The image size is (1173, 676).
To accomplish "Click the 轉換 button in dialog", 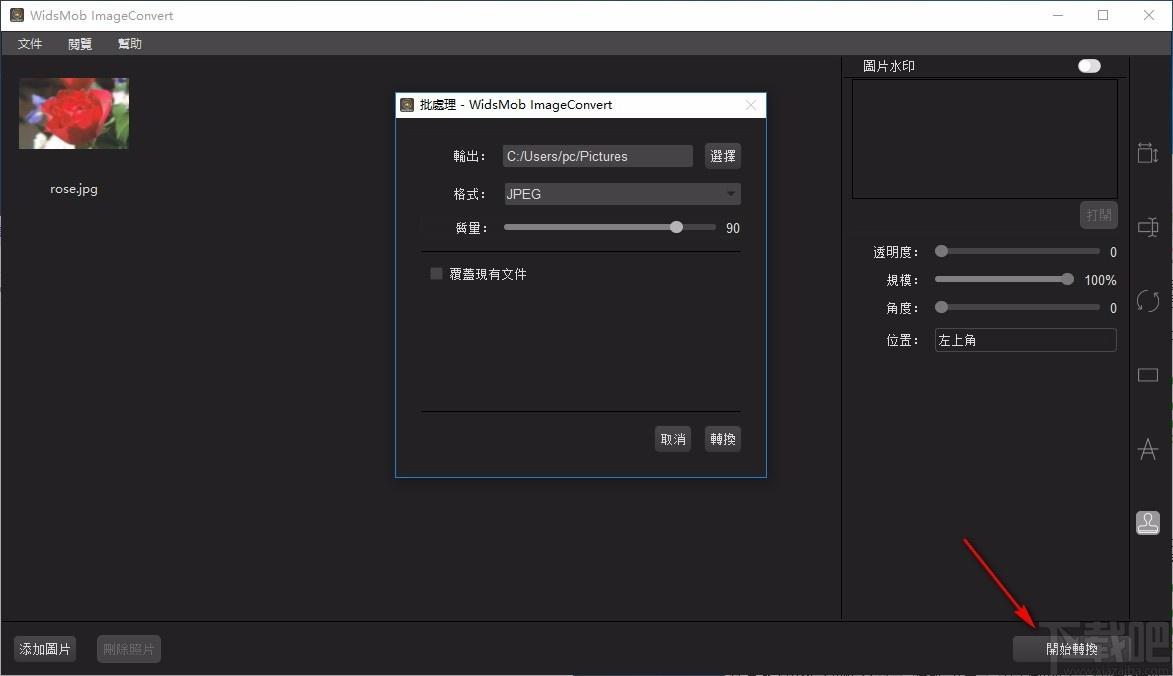I will tap(723, 439).
